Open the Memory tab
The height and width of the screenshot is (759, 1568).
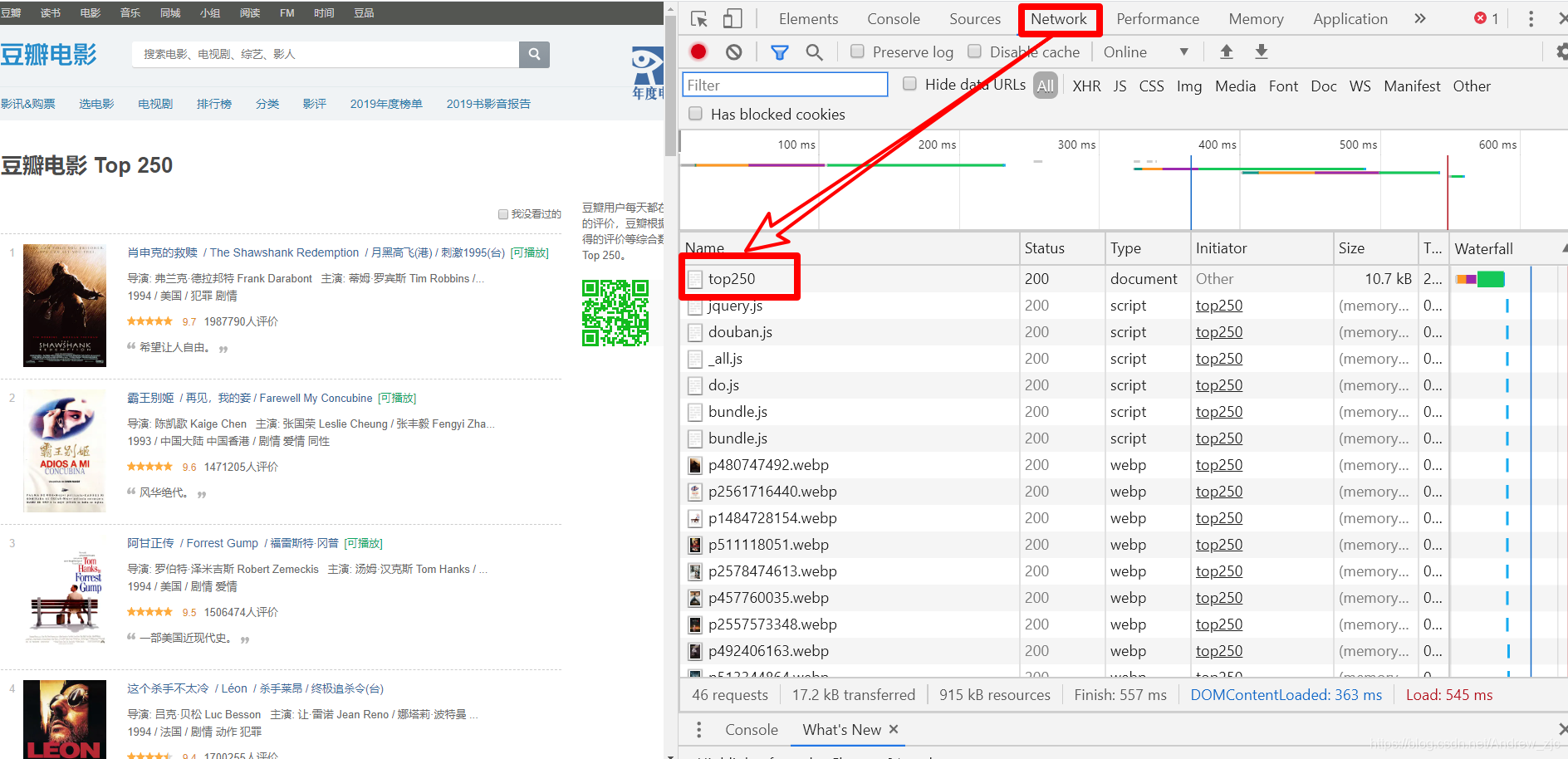(1256, 19)
